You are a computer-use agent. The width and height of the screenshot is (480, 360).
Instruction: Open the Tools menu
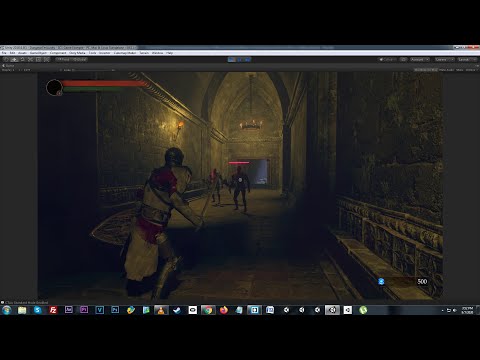pyautogui.click(x=92, y=53)
